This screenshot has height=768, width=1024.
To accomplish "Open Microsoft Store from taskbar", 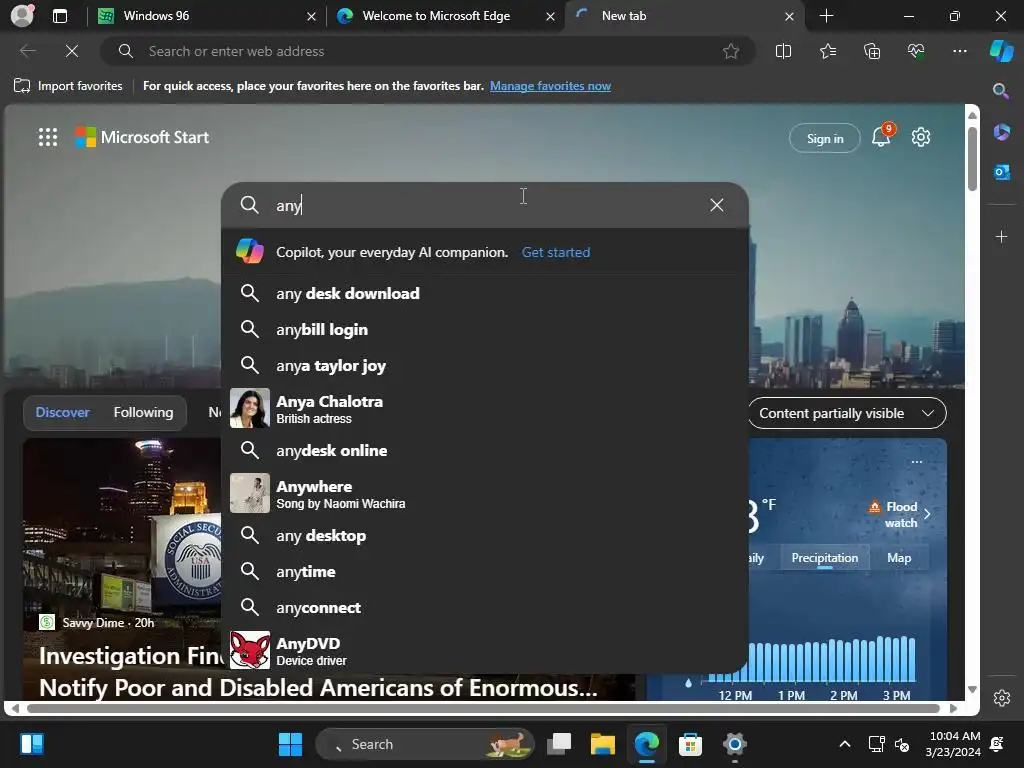I will click(x=690, y=744).
